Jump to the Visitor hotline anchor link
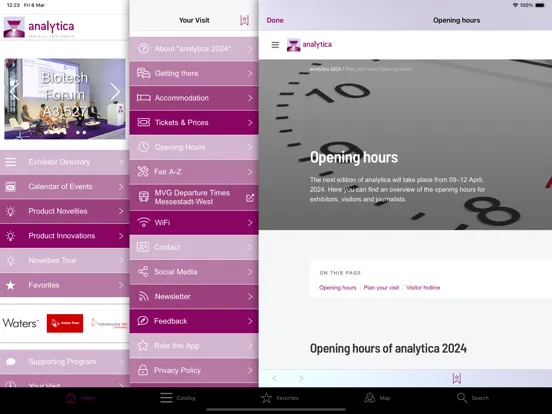This screenshot has height=414, width=552. [x=423, y=288]
